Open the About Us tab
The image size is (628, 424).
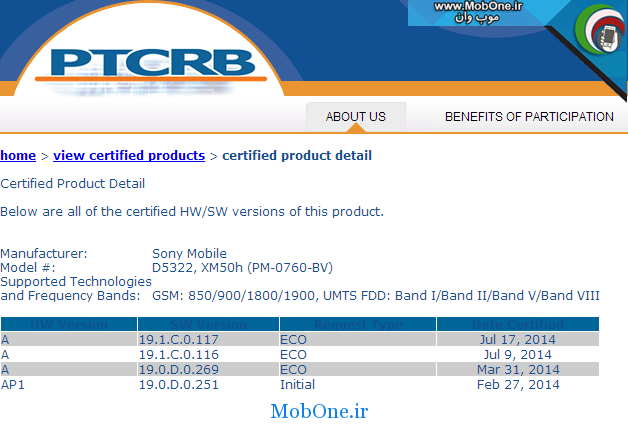[x=355, y=117]
